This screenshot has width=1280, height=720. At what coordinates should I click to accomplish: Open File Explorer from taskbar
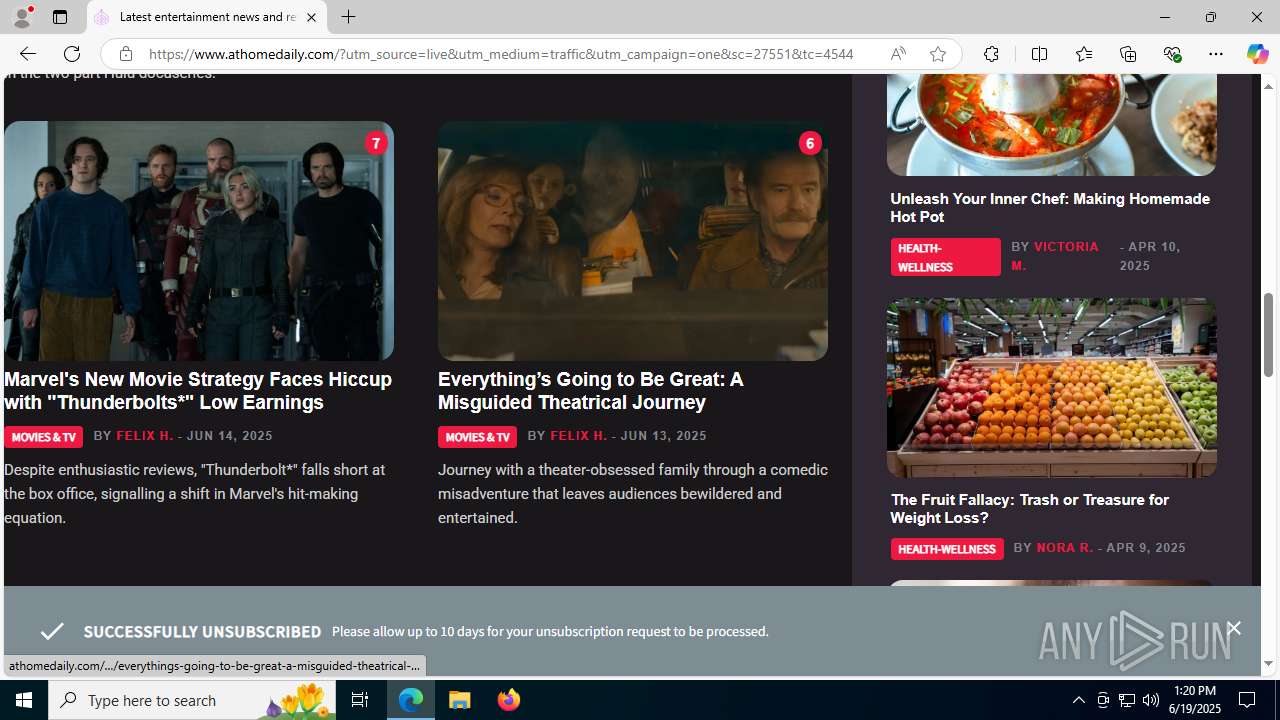pos(460,700)
